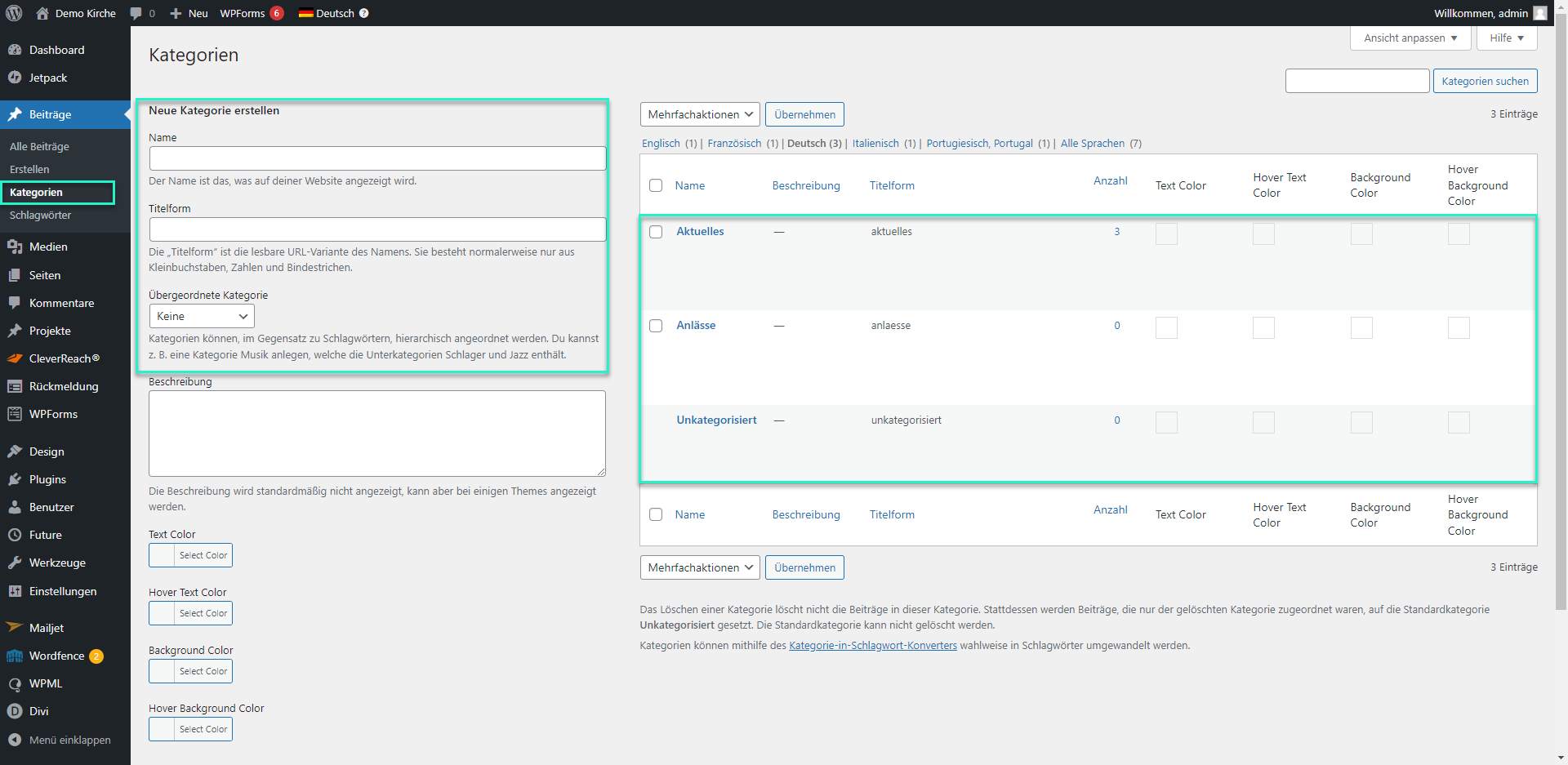Click the Titelform input field
This screenshot has width=1568, height=765.
pos(377,229)
